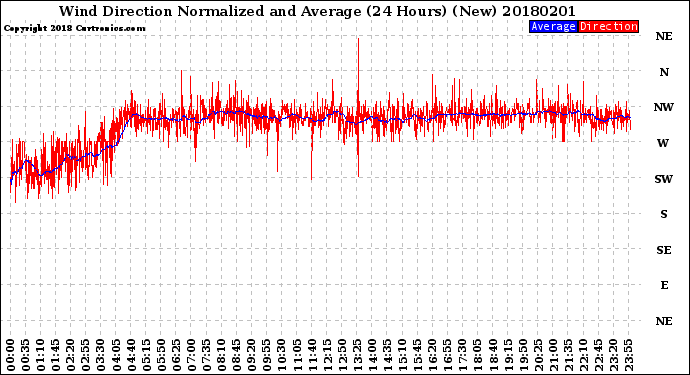Click the top NE axis label
This screenshot has height=375, width=690.
coord(664,37)
